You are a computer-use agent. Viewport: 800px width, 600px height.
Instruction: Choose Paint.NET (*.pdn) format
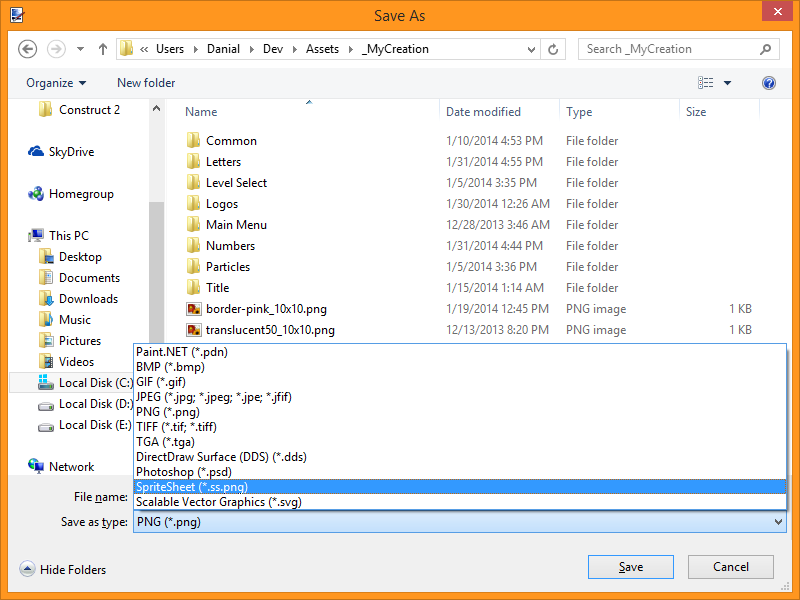(460, 352)
